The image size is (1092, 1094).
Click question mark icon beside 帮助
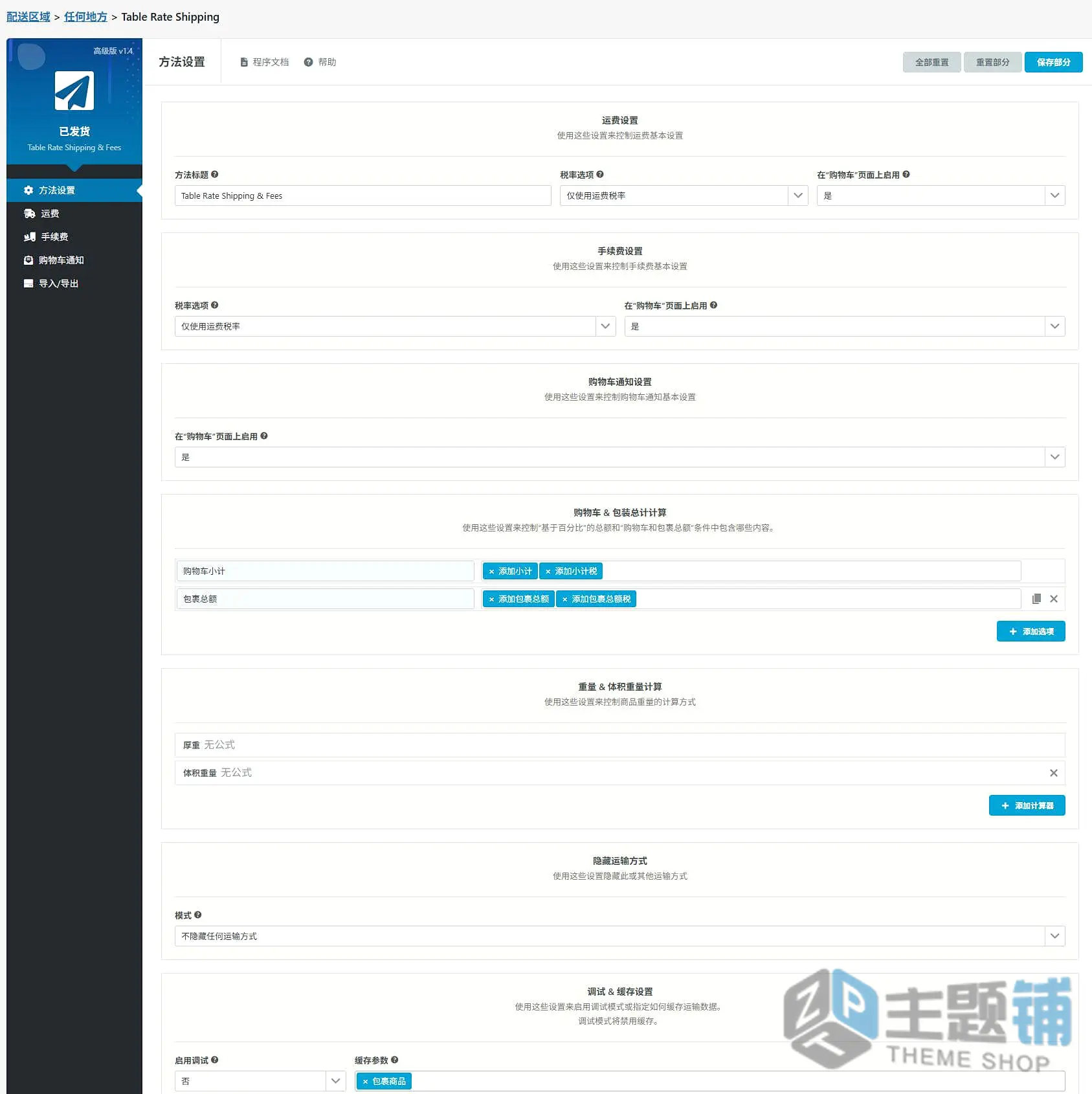[x=308, y=62]
